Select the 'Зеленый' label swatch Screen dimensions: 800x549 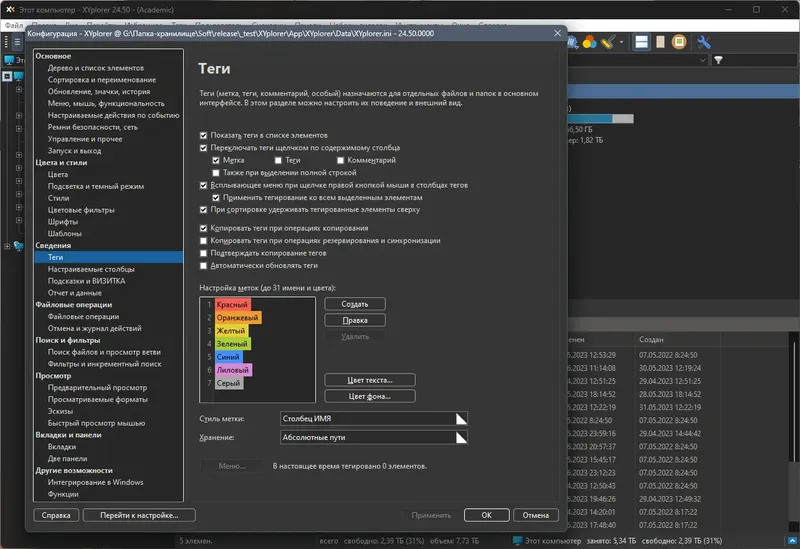[x=232, y=344]
